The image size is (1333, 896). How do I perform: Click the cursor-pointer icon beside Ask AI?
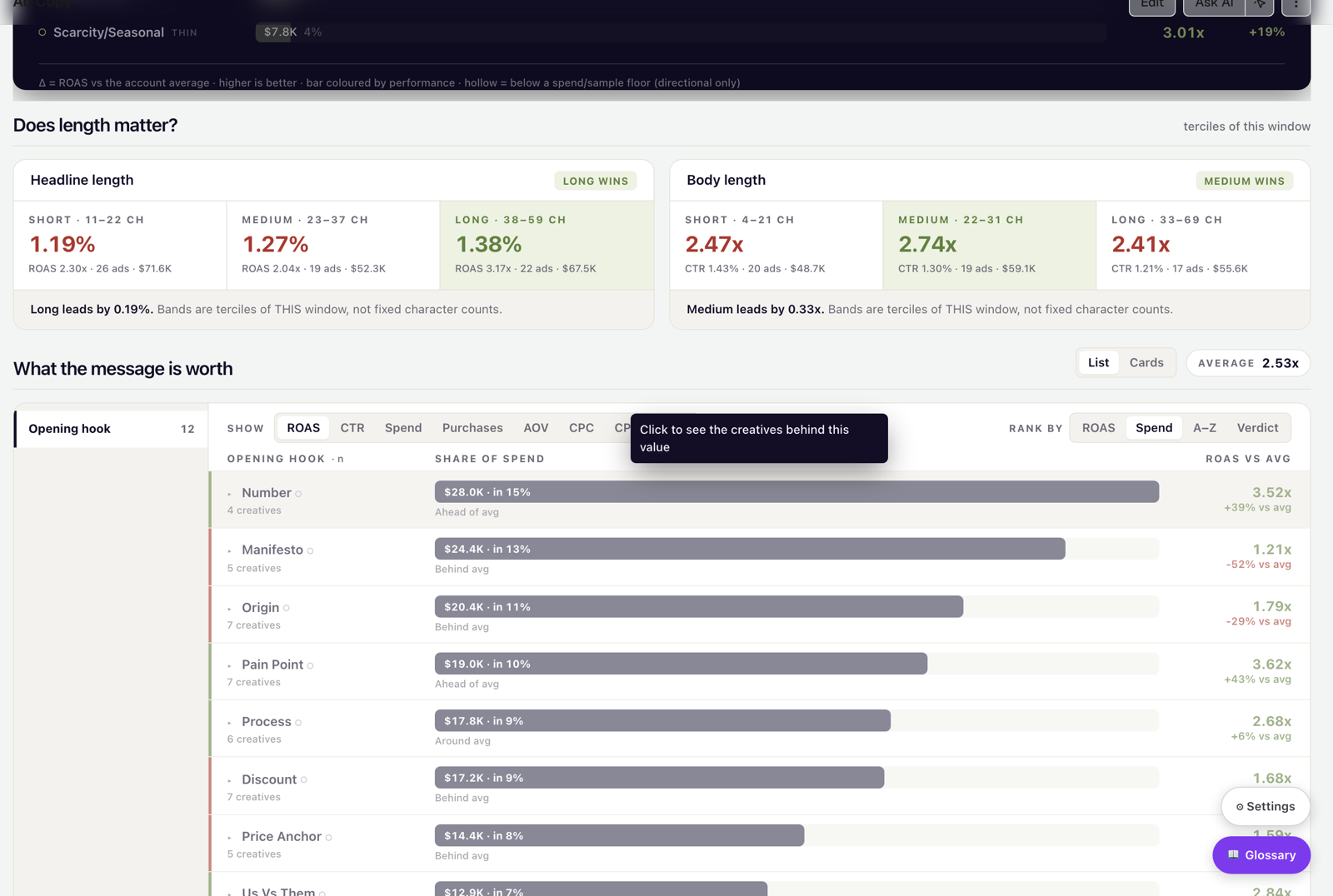click(x=1260, y=5)
